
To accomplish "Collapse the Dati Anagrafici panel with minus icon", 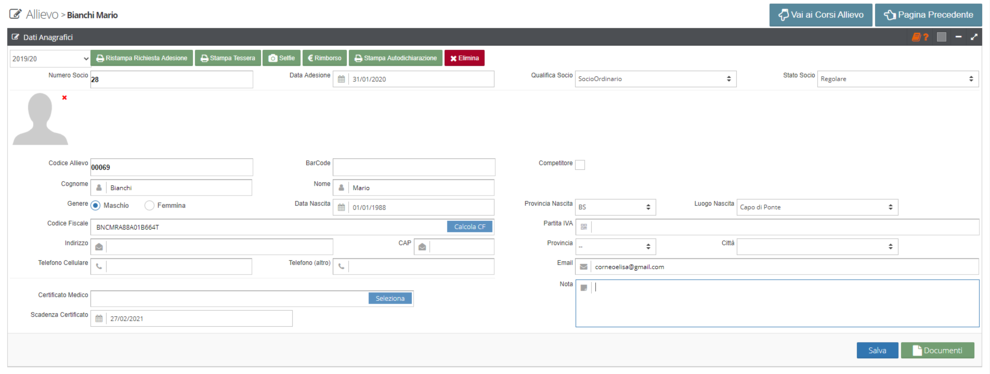I will point(958,37).
